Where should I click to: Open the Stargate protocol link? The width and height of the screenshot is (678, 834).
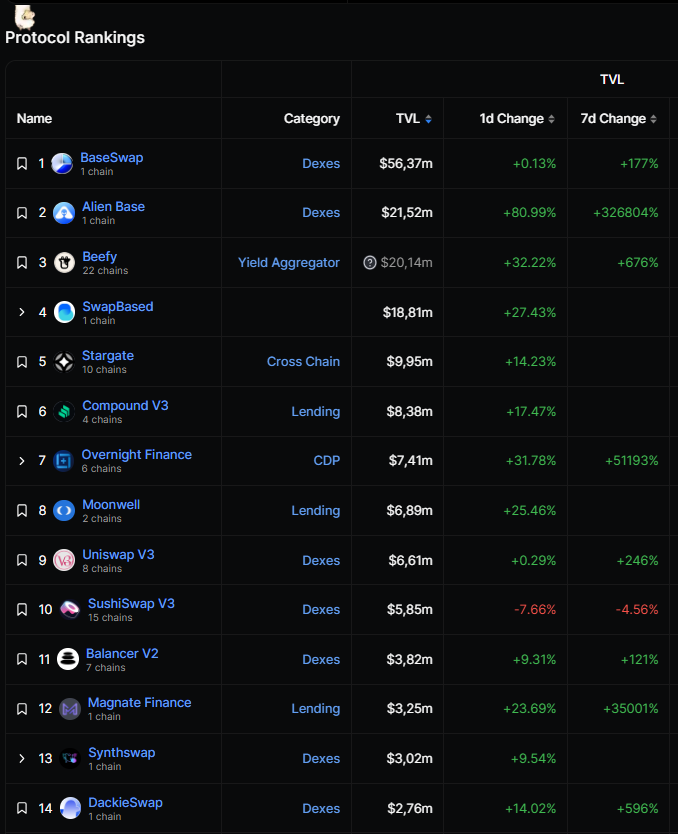click(x=108, y=355)
